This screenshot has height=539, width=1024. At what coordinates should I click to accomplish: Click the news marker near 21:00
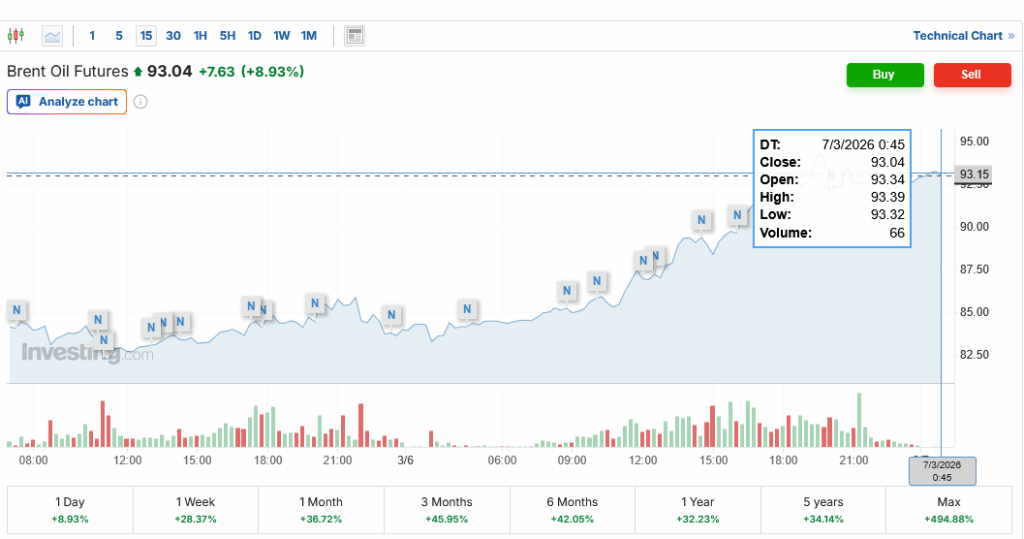pyautogui.click(x=316, y=302)
